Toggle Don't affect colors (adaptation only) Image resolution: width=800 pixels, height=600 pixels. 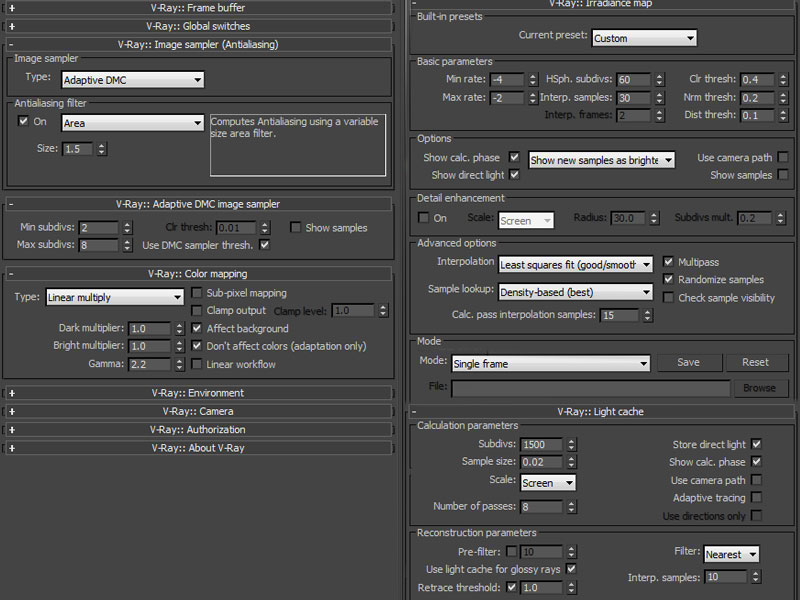[196, 345]
